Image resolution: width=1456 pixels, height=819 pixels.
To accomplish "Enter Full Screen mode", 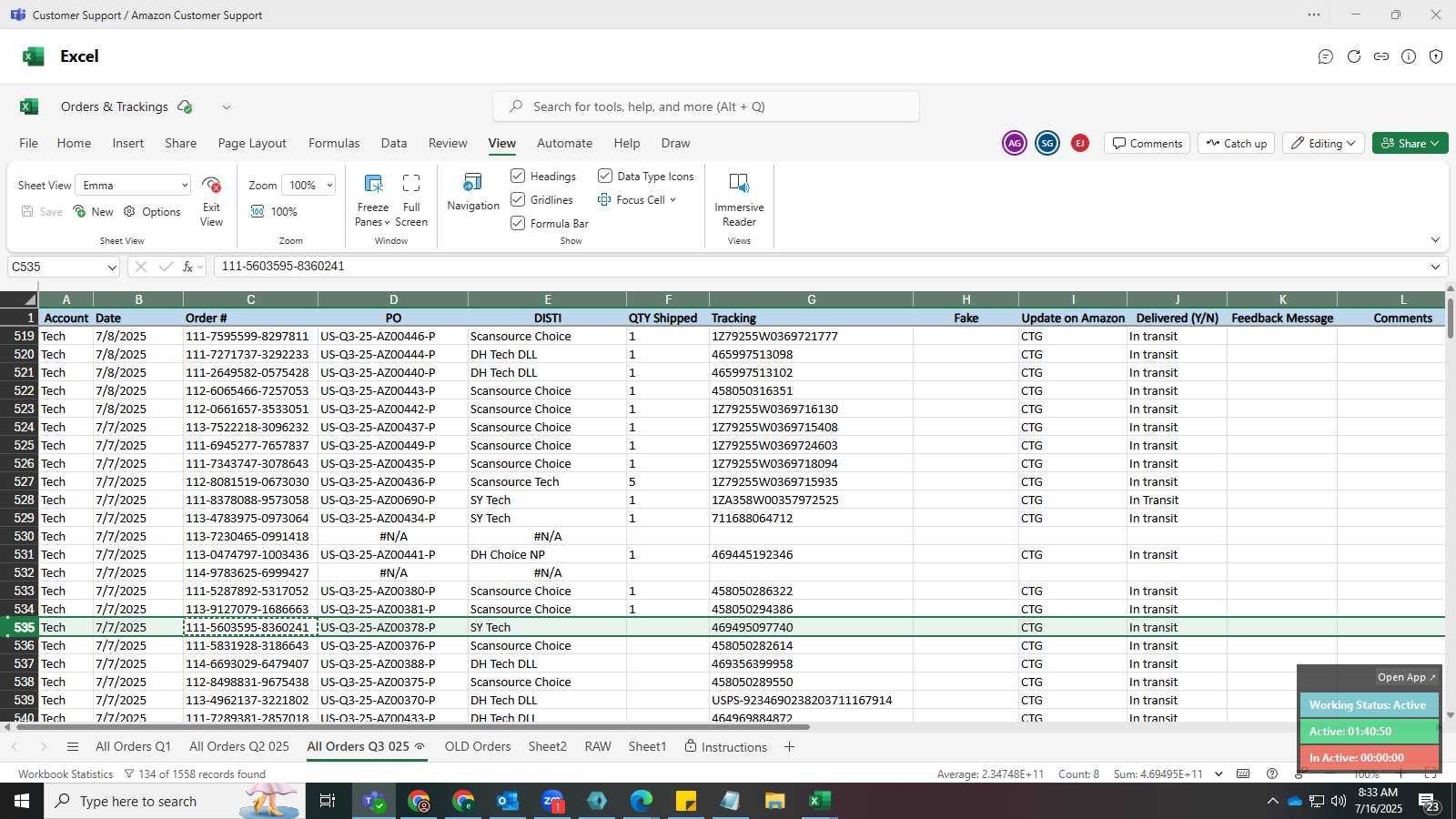I will tap(411, 202).
